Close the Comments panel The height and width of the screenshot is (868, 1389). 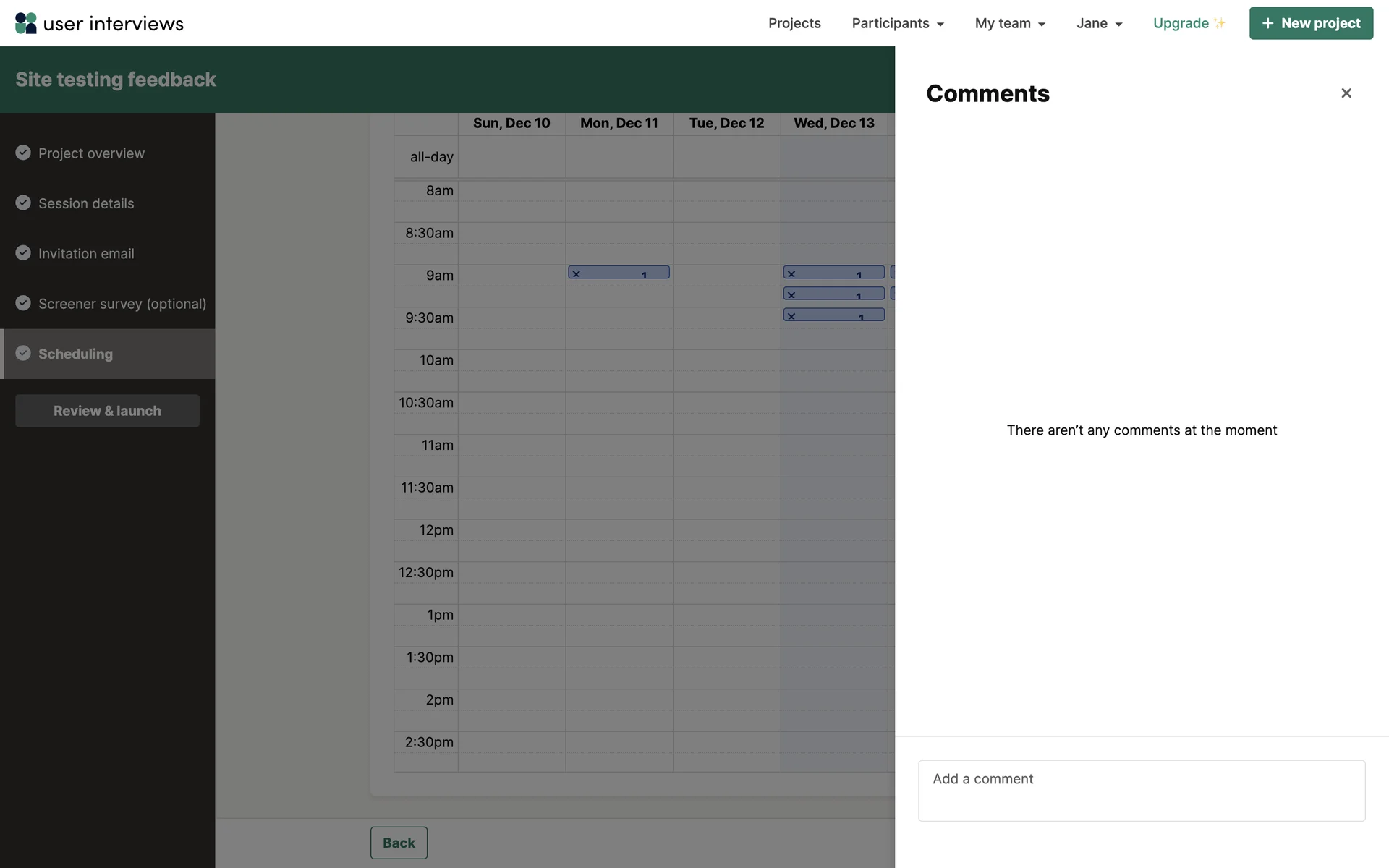(1346, 93)
